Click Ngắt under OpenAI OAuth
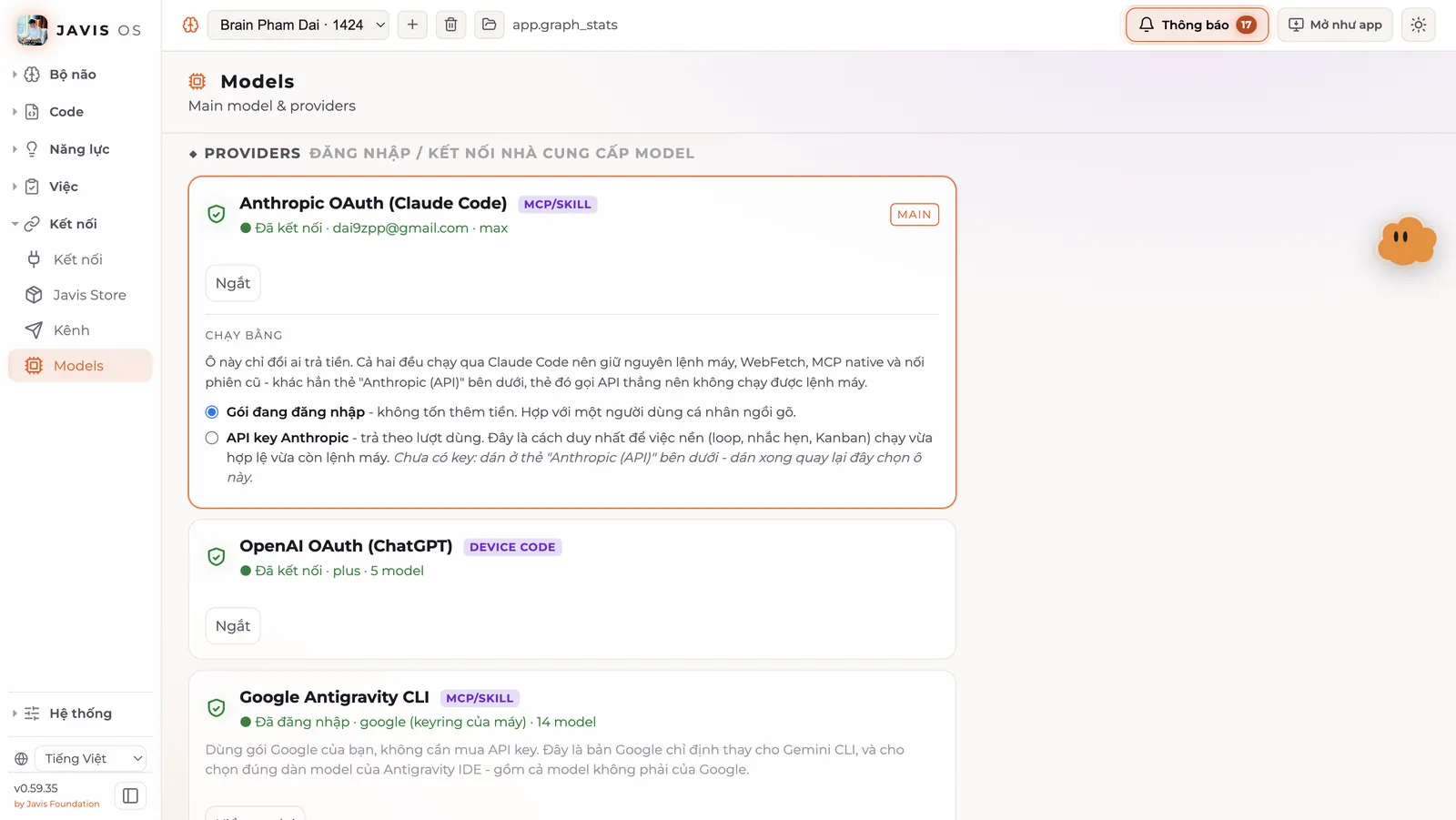1456x820 pixels. tap(233, 626)
